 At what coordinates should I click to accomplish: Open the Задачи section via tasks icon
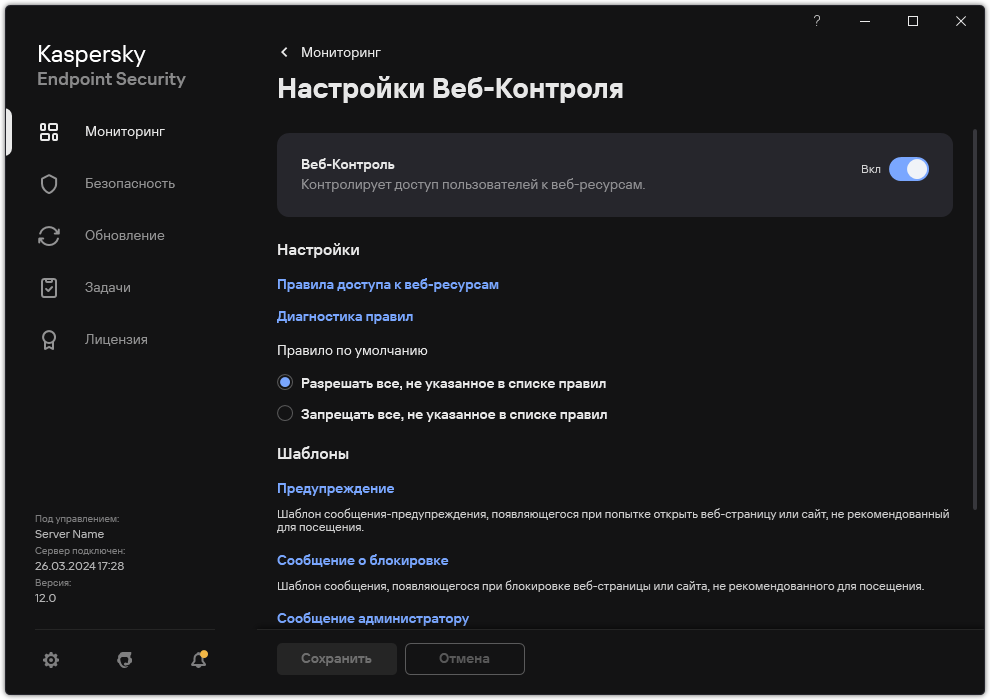[48, 287]
